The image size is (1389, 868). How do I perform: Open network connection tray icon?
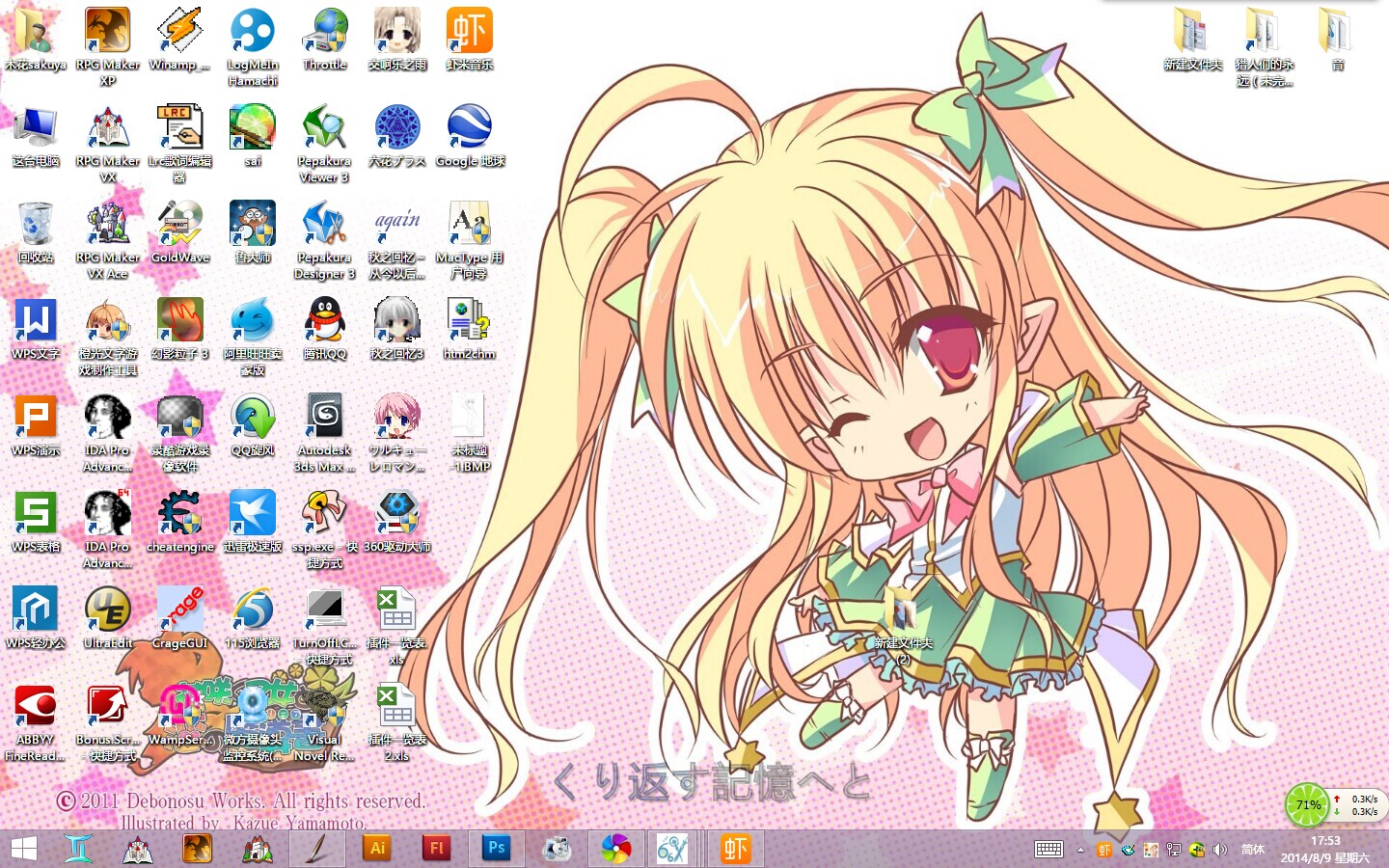(x=1174, y=850)
